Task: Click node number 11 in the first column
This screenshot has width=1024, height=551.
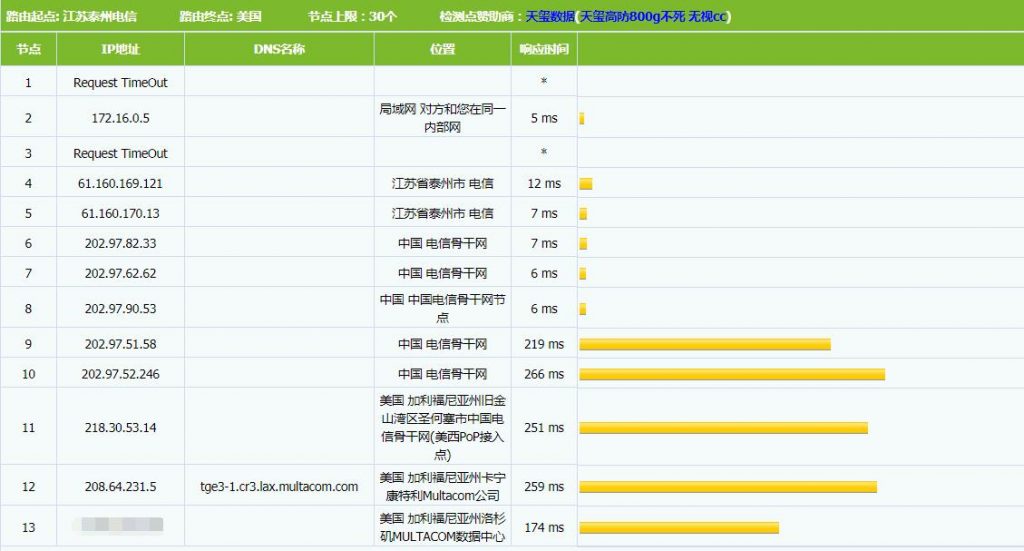Action: [28, 428]
